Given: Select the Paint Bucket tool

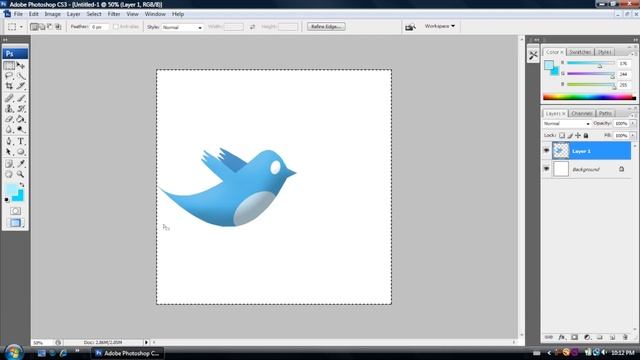Looking at the screenshot, I should click(21, 119).
